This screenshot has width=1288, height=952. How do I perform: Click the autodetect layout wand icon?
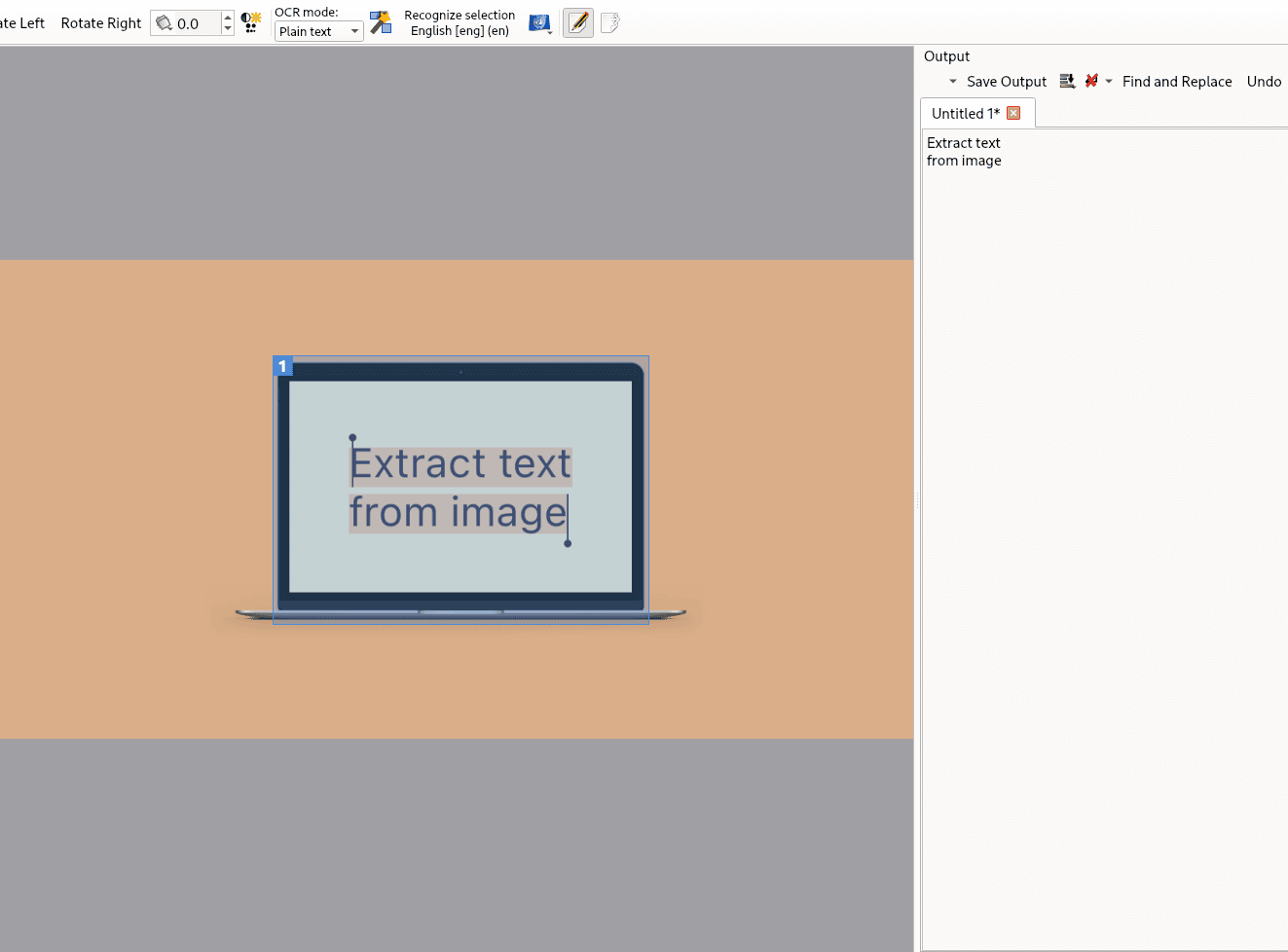[381, 22]
